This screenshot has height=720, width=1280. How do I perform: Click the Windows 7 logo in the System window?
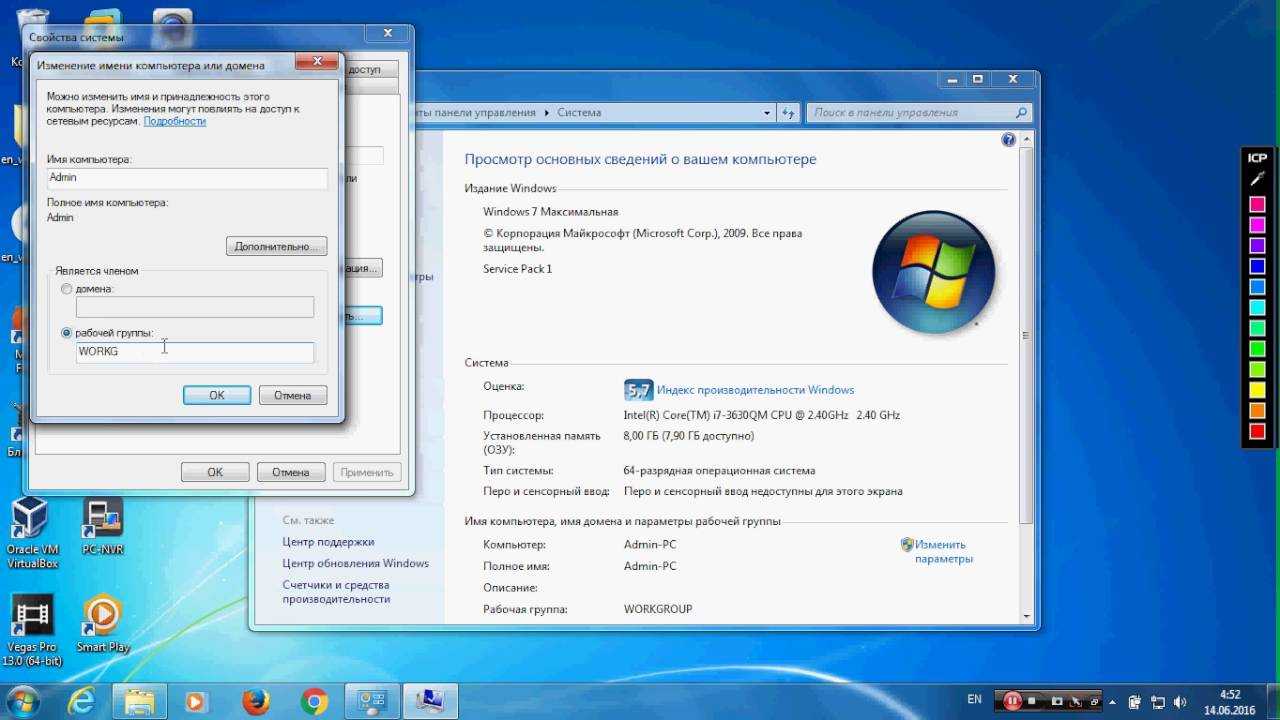934,272
